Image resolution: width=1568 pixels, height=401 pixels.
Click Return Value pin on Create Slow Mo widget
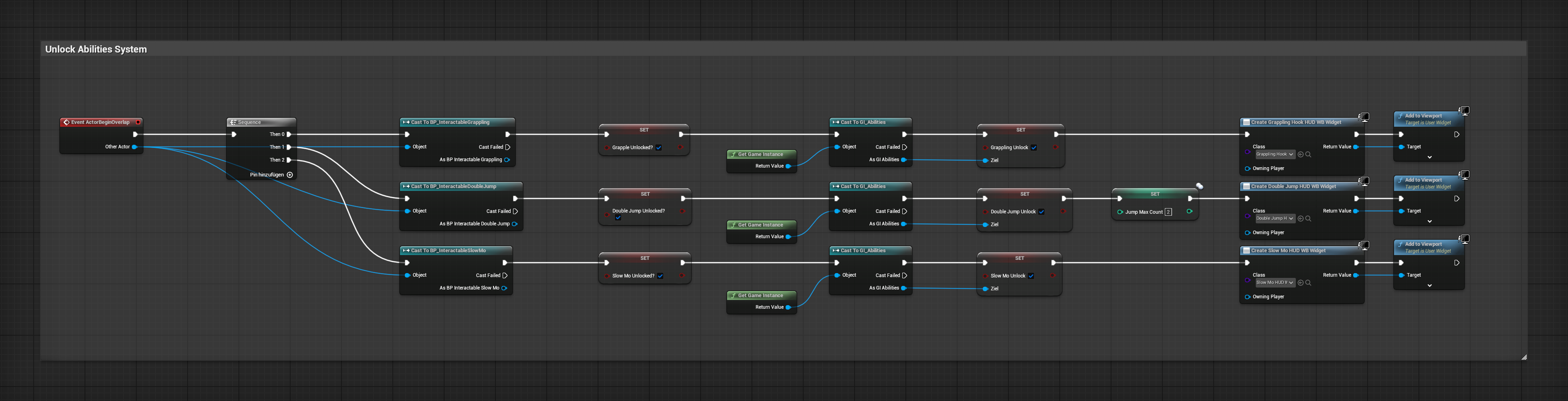coord(1356,275)
